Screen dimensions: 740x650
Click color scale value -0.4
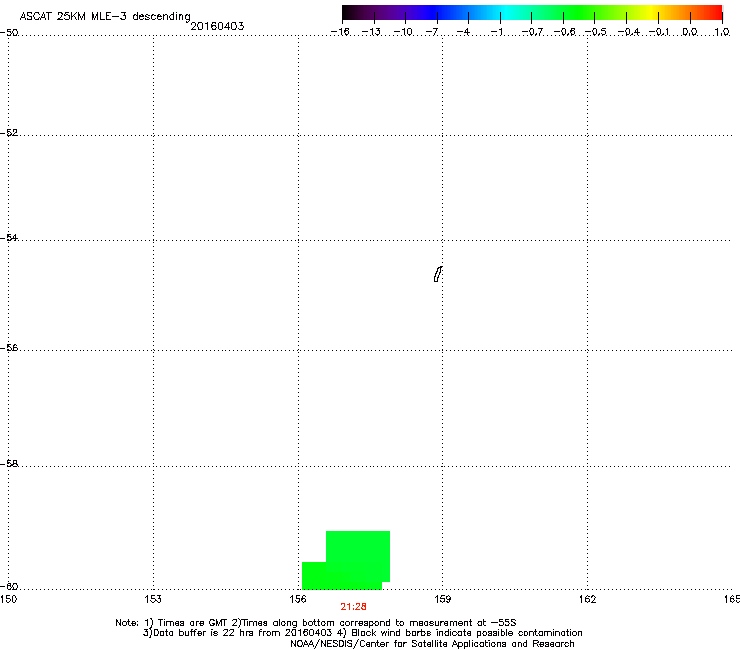tap(629, 32)
